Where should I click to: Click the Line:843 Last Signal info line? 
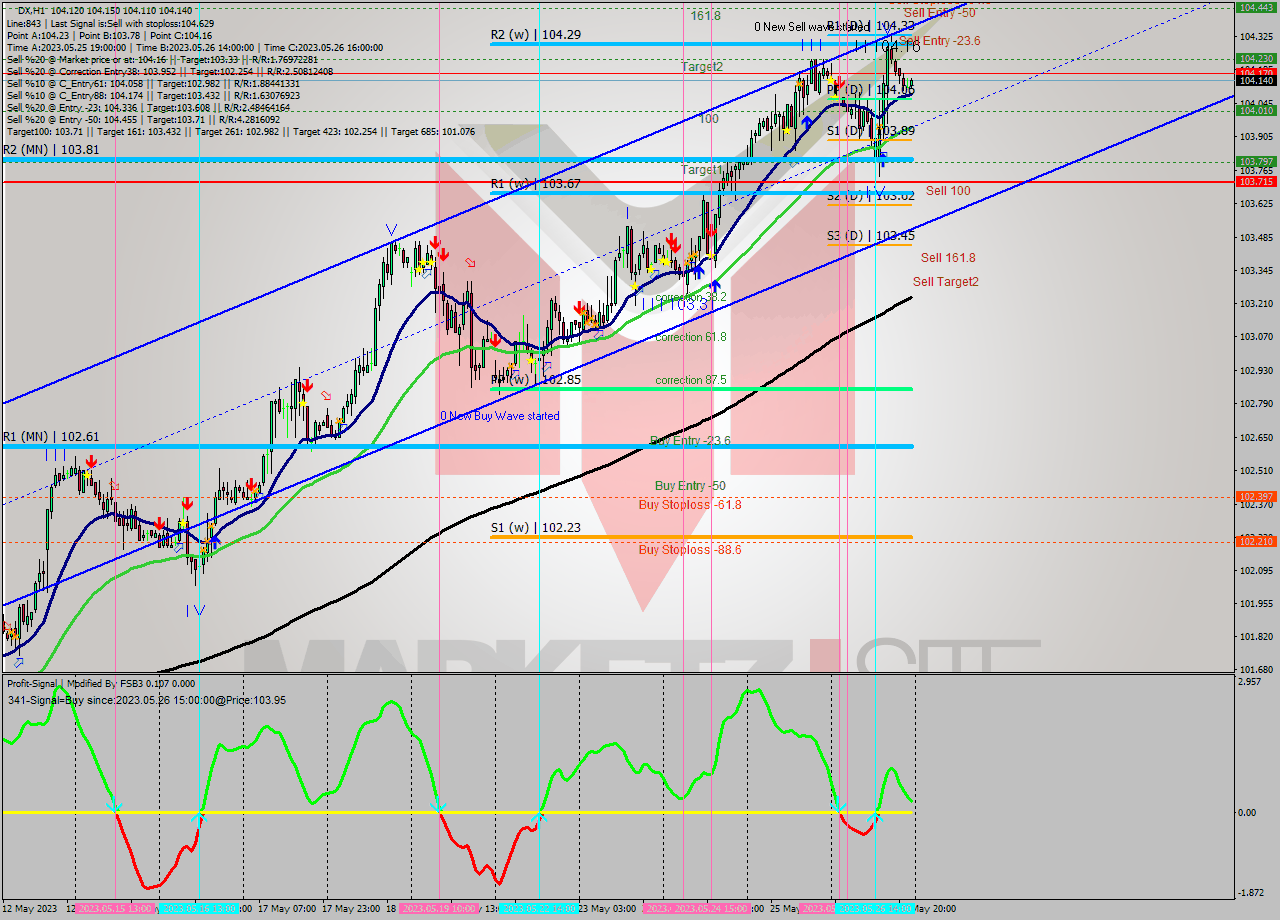click(110, 23)
